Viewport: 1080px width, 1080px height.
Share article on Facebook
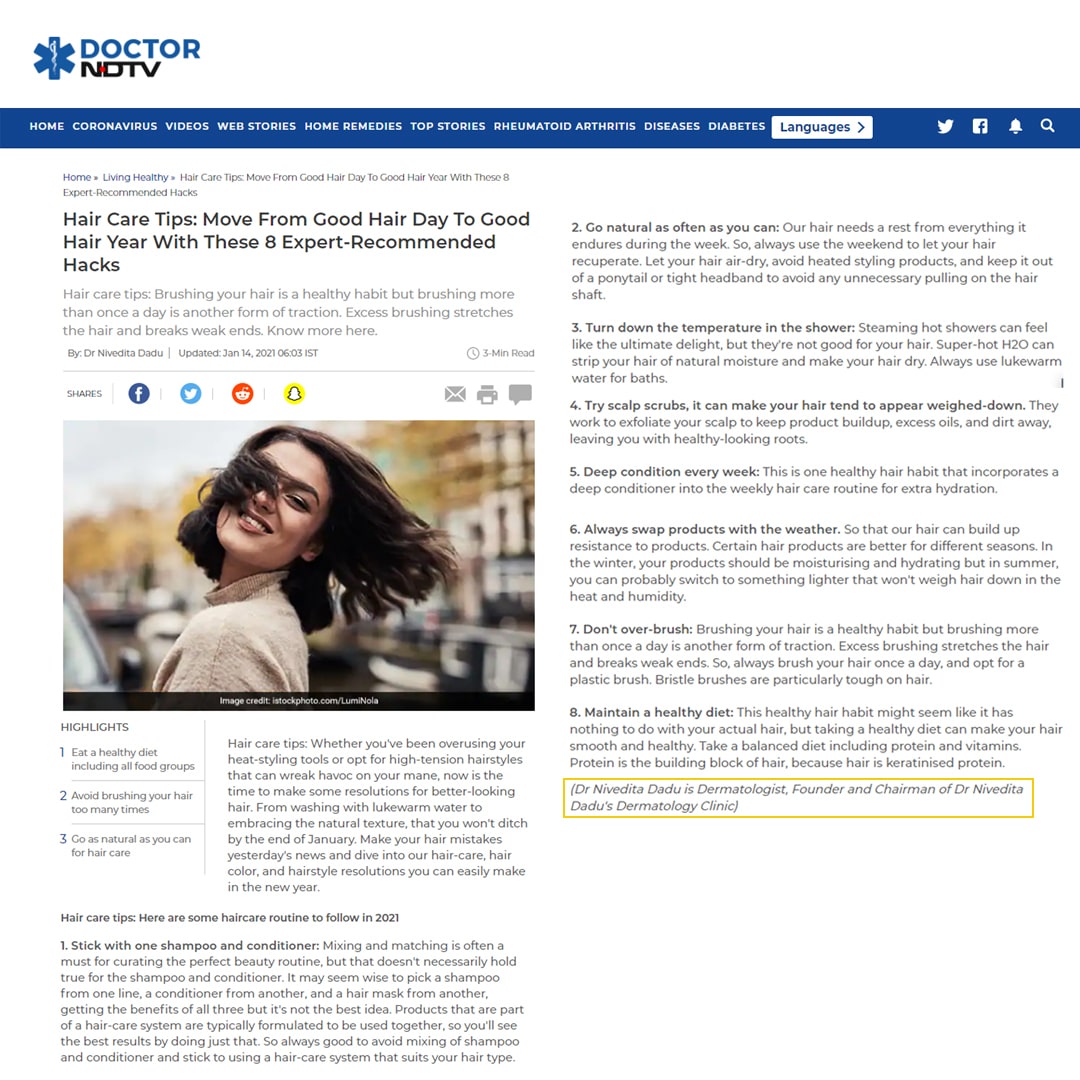coord(139,394)
